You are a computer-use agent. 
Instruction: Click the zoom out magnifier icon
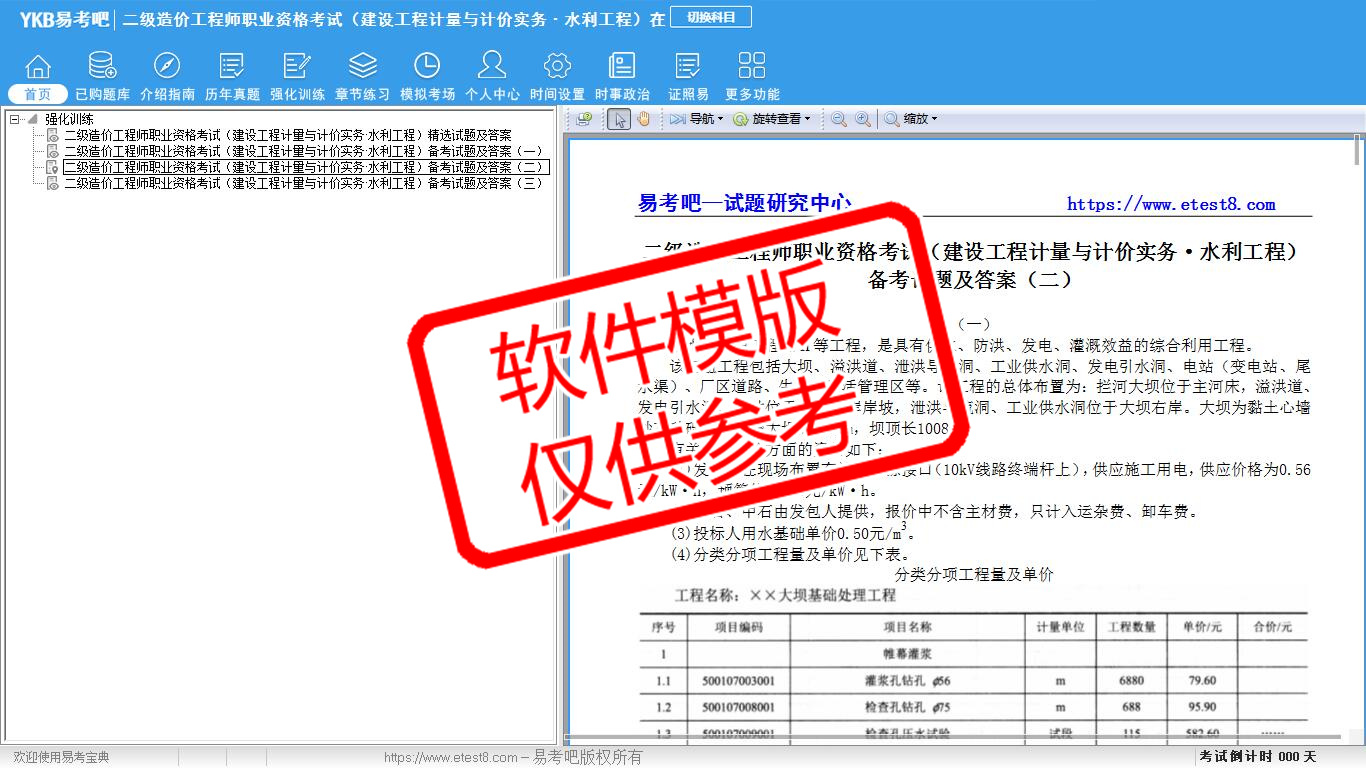(839, 119)
